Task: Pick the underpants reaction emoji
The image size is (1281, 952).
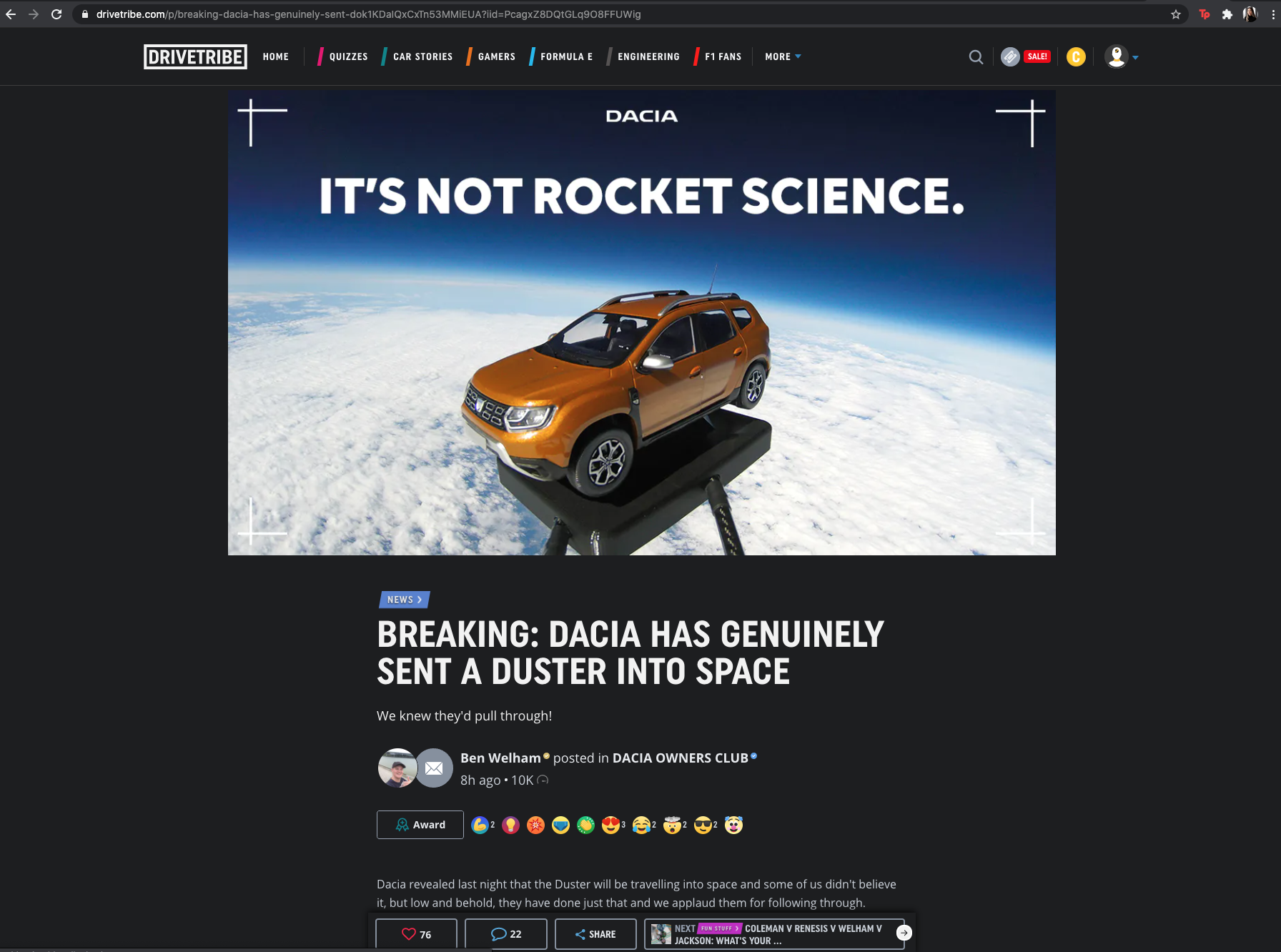Action: (x=560, y=825)
